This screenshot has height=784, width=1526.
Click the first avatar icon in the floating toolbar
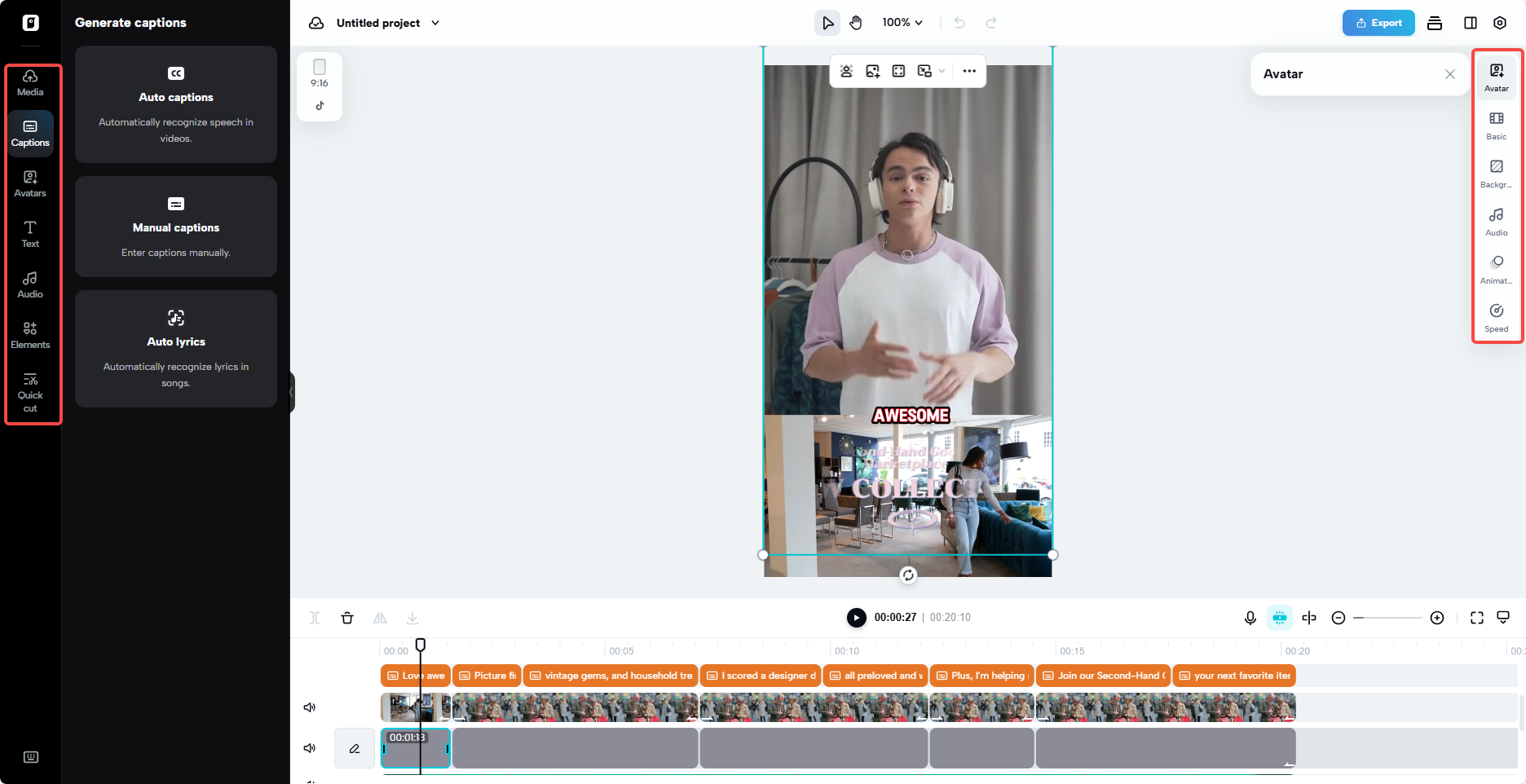(846, 71)
